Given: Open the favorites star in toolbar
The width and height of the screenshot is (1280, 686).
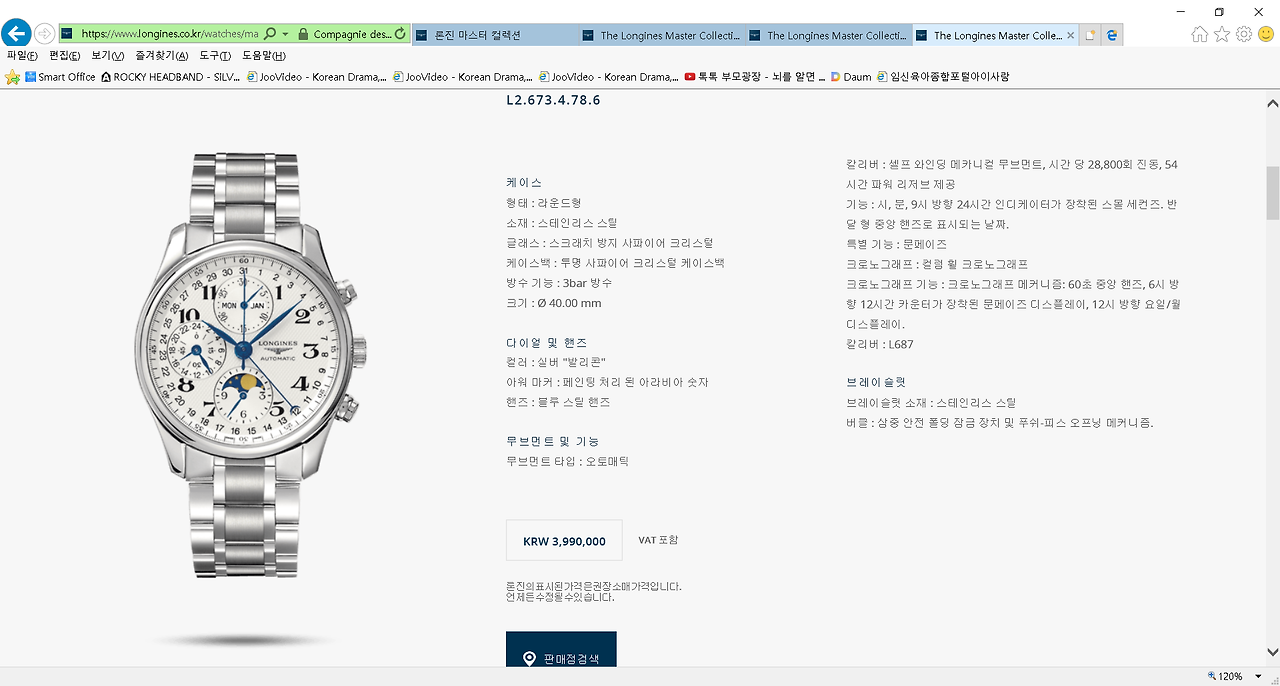Looking at the screenshot, I should pos(1222,34).
